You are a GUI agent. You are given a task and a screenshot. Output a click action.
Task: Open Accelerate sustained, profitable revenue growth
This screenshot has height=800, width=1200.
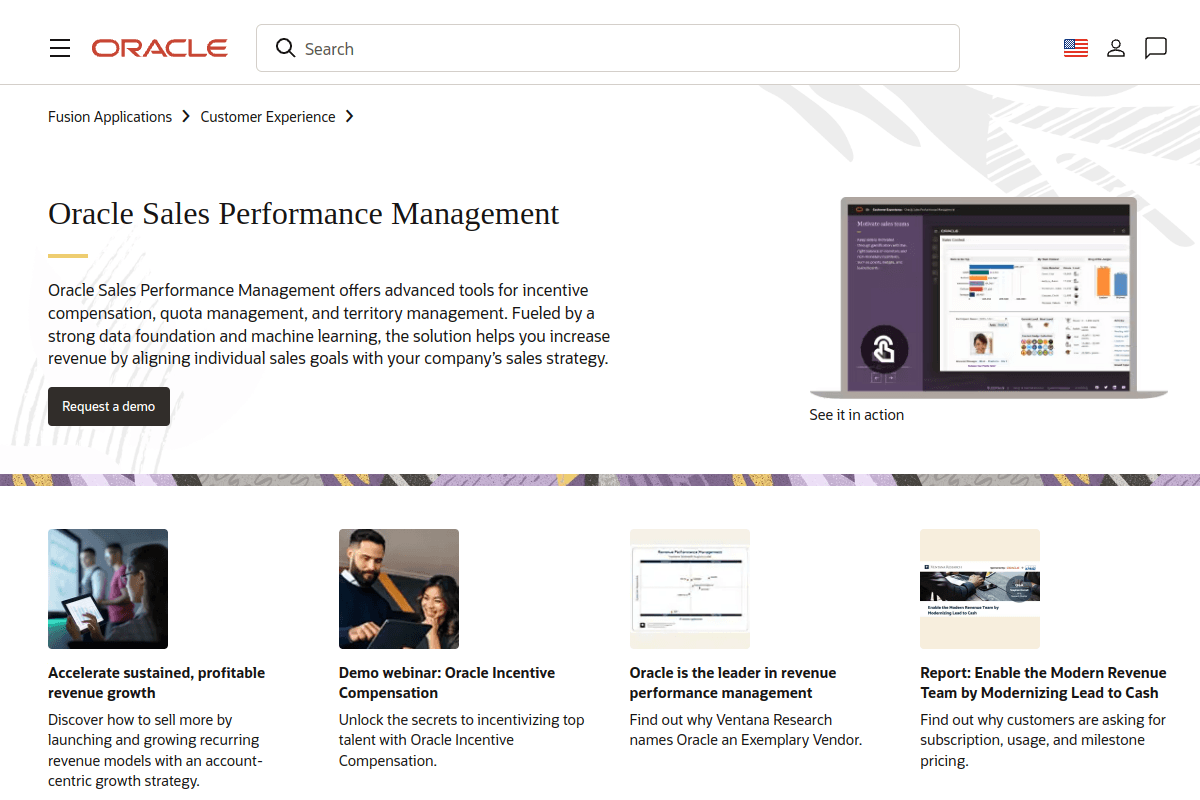click(157, 683)
